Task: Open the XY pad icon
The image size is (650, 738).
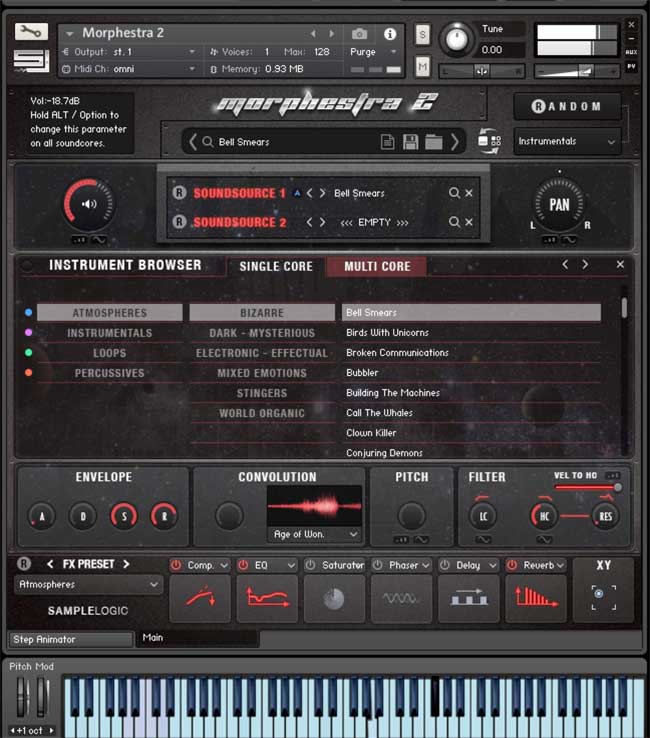Action: 603,599
